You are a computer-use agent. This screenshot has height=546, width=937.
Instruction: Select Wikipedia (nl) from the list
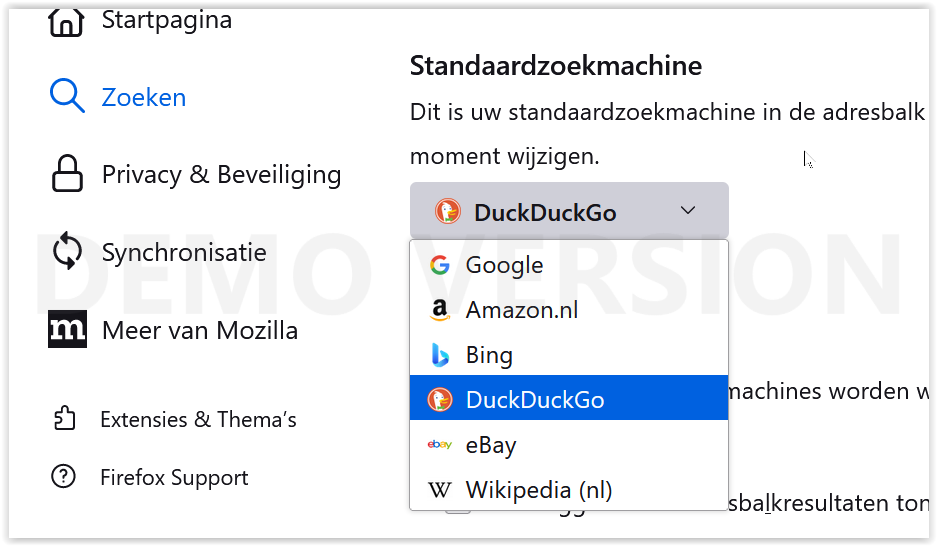coord(569,489)
